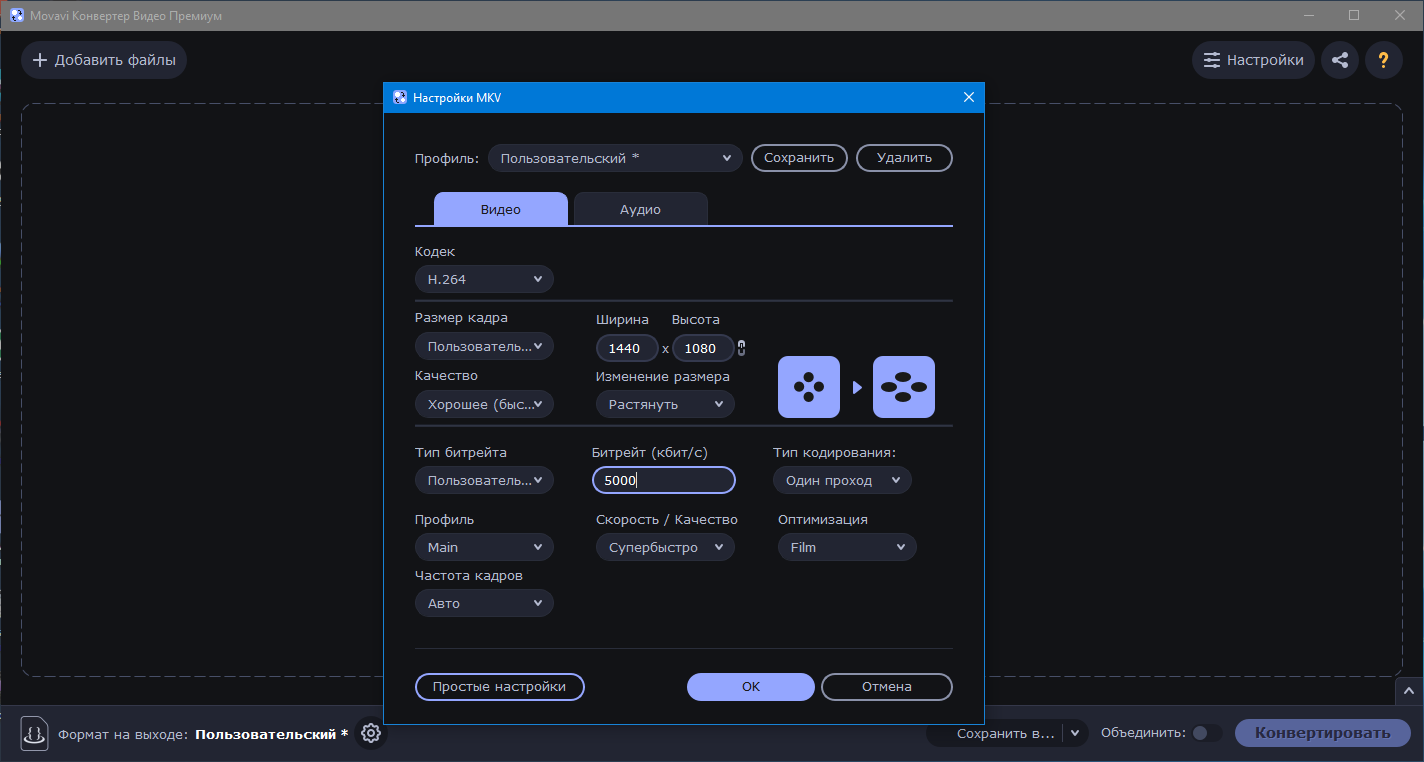
Task: Toggle the Объединить merge switch
Action: coord(1207,733)
